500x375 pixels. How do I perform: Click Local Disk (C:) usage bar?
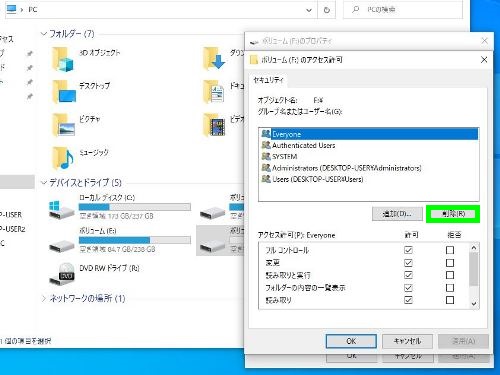tap(135, 207)
